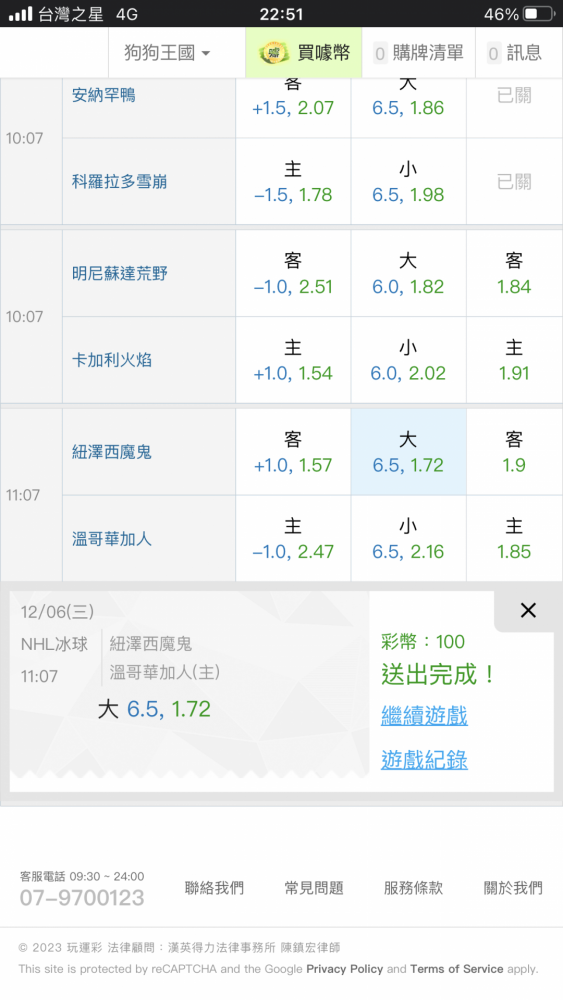Pick 主 1.91 moneyline for 卡加利火焰
Viewport: 563px width, 1000px height.
click(x=514, y=360)
